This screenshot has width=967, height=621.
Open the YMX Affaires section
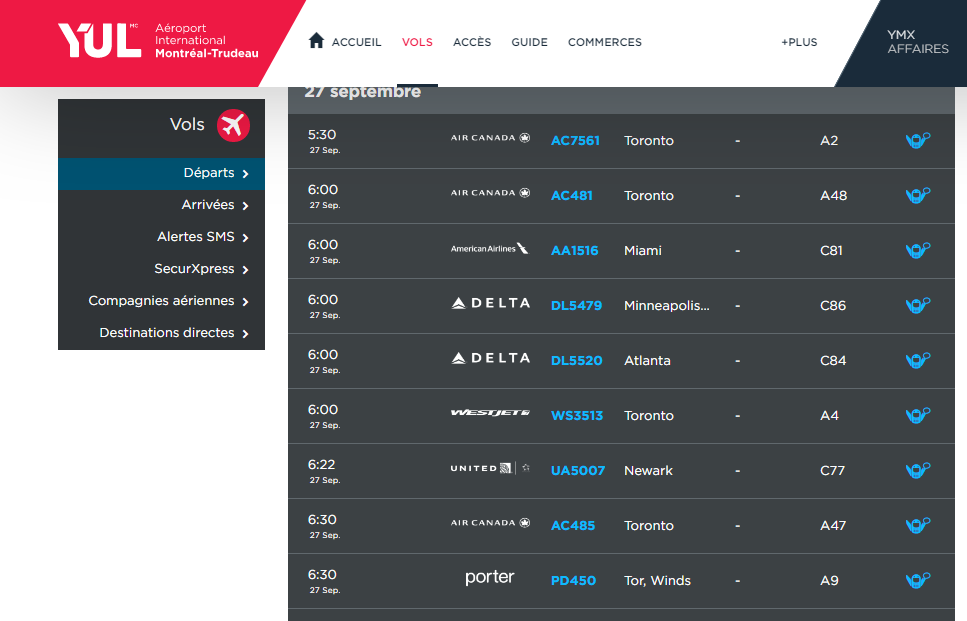917,42
